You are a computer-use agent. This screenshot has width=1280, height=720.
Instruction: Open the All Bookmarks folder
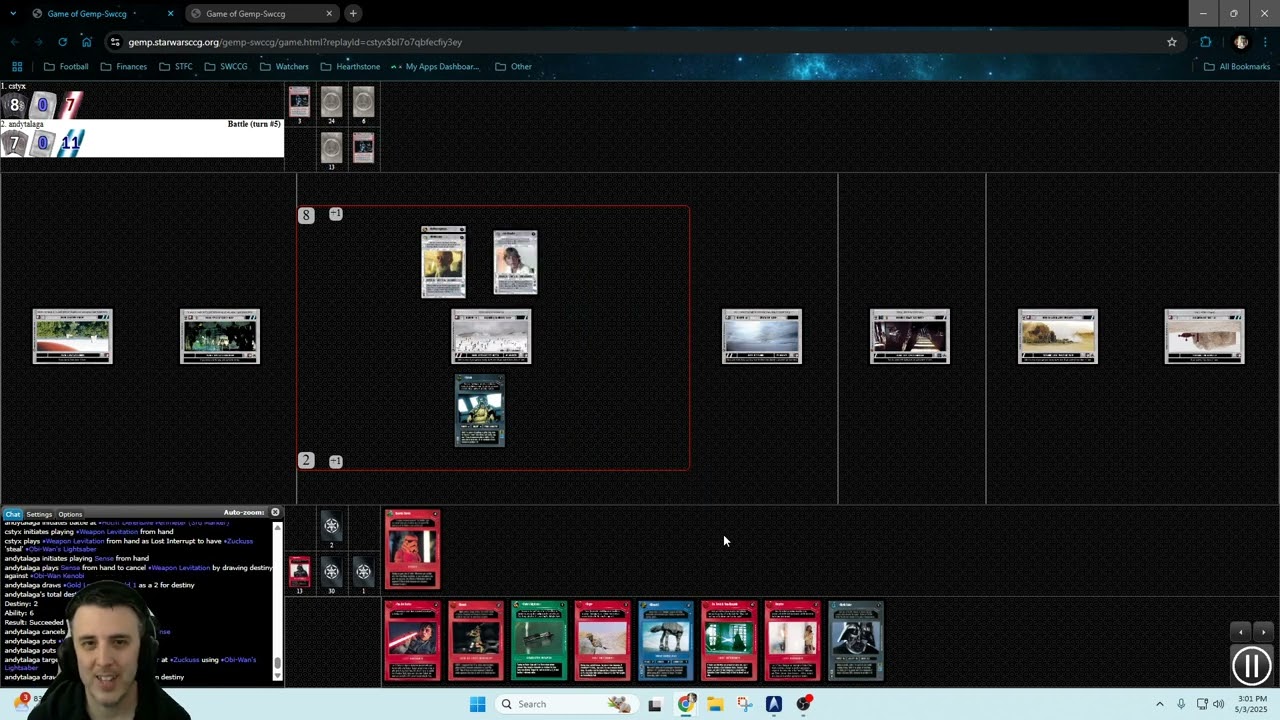[x=1237, y=67]
